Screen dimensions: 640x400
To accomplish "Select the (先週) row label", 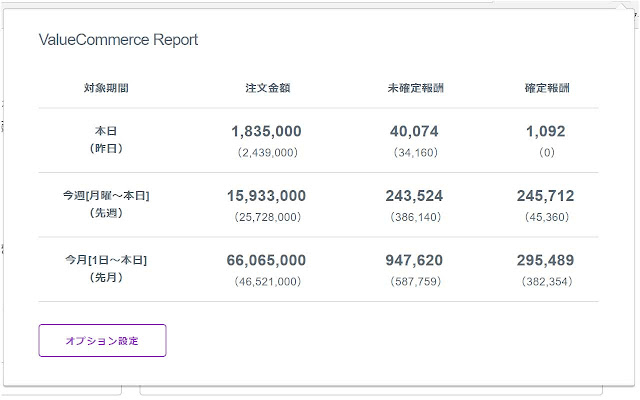I will pos(106,213).
